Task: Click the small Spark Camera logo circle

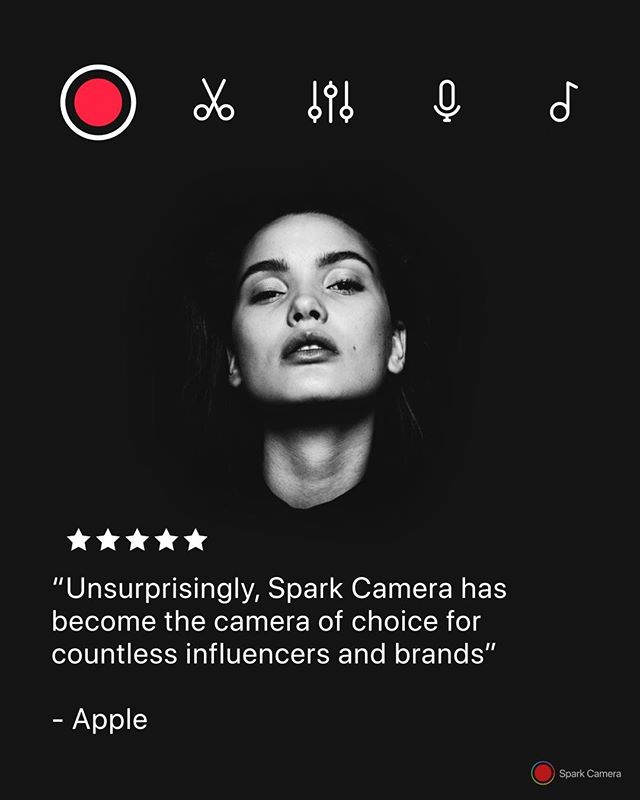Action: click(543, 773)
